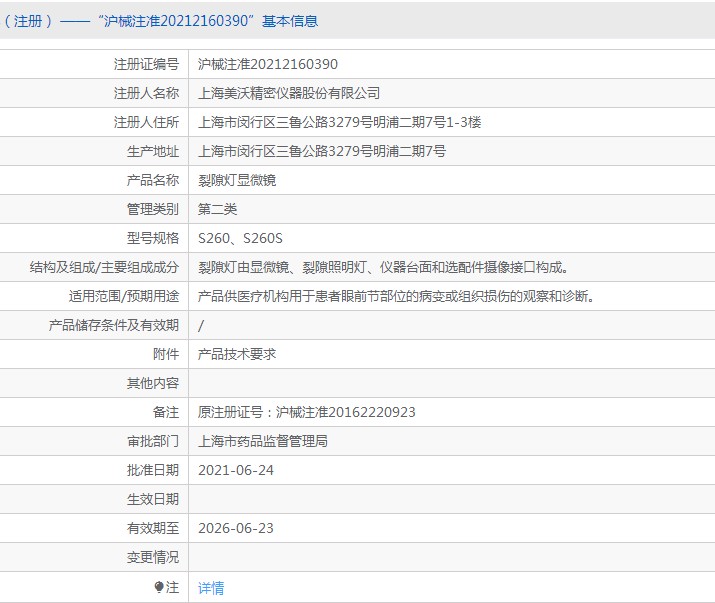Click the approval department 上海市药品监督管理局

[x=263, y=441]
